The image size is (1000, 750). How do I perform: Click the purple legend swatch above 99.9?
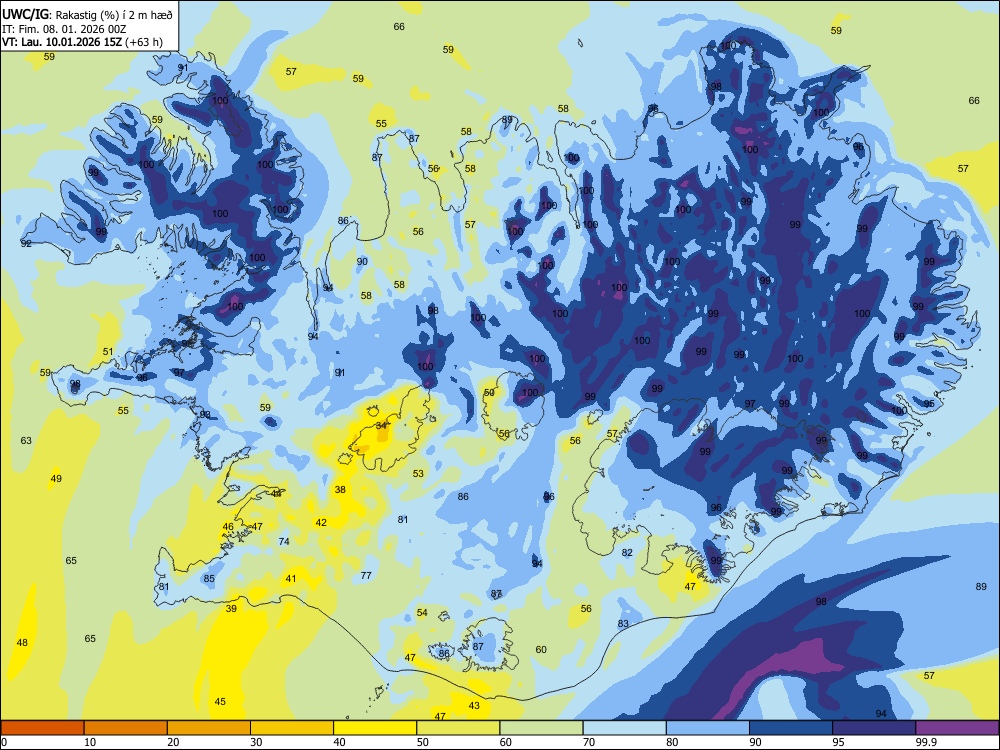click(957, 728)
